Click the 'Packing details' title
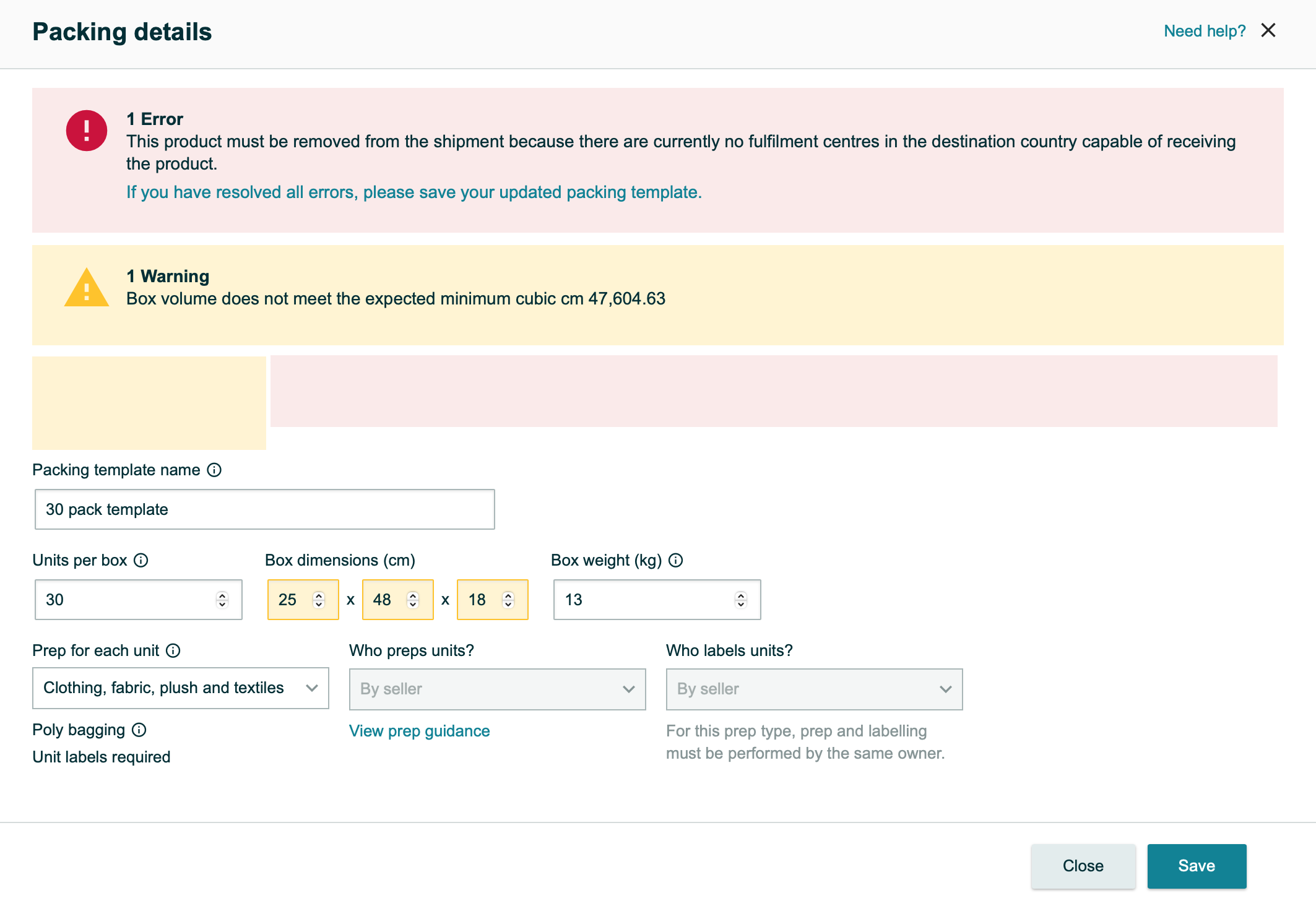This screenshot has height=906, width=1316. pos(122,32)
